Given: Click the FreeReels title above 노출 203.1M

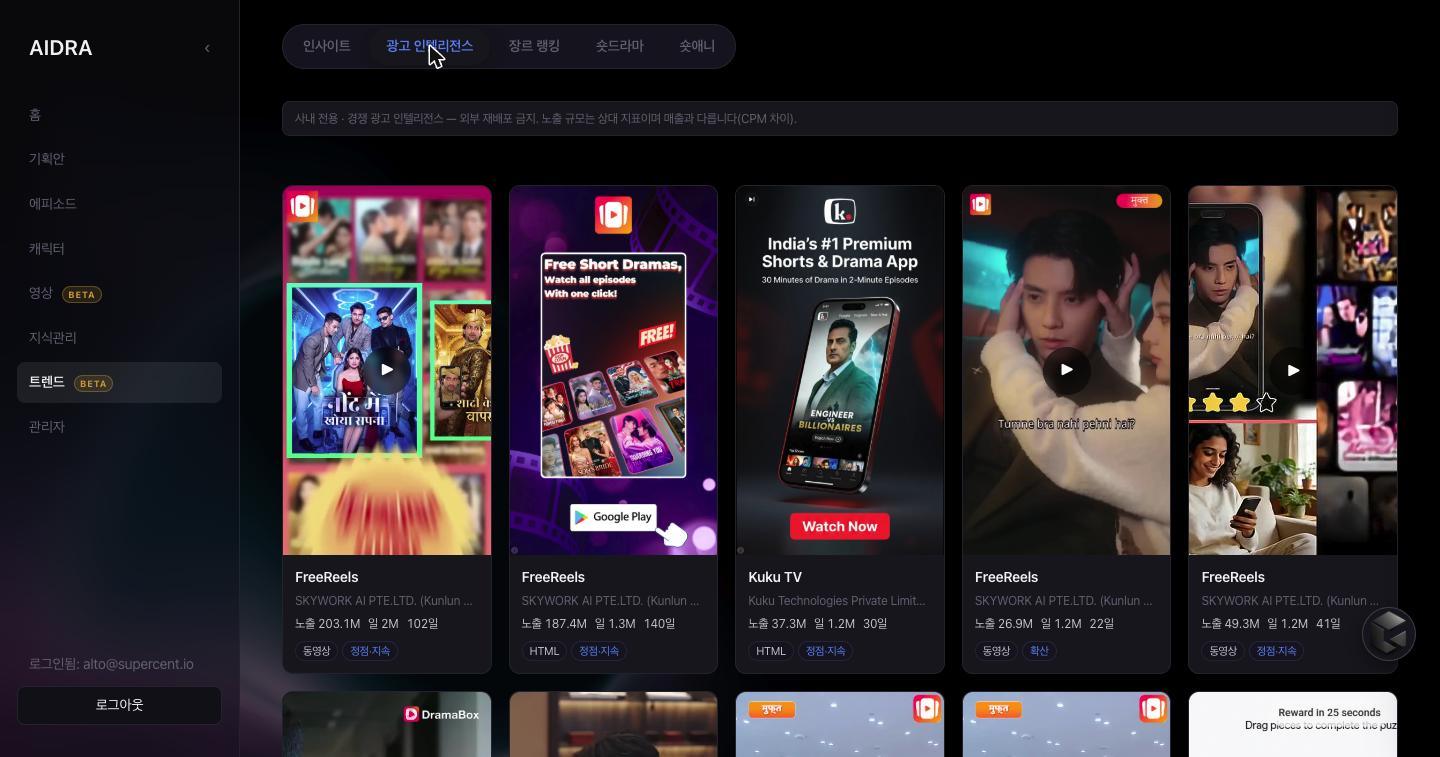Looking at the screenshot, I should click(x=327, y=577).
